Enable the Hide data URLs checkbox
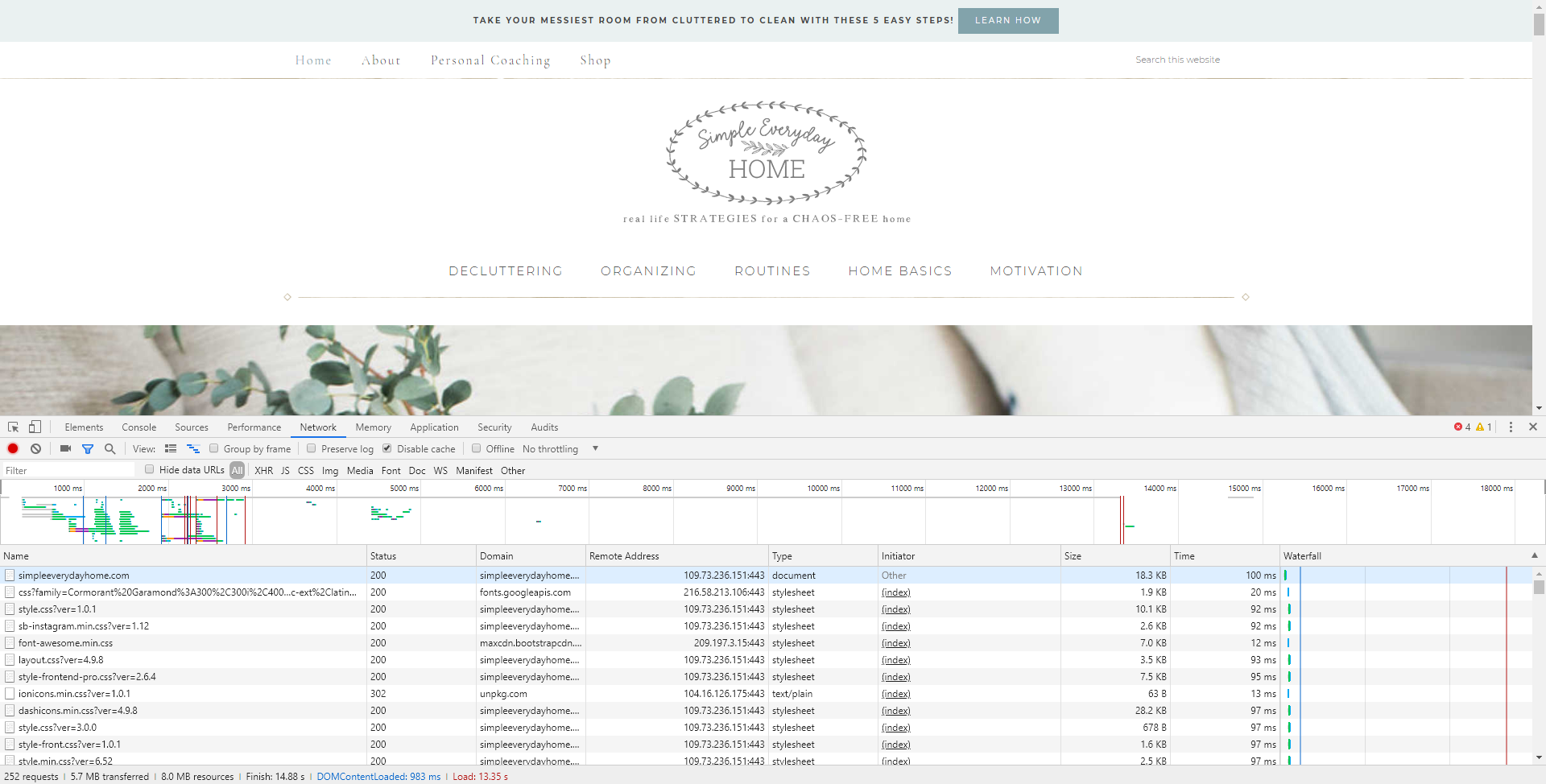The image size is (1546, 784). pyautogui.click(x=150, y=469)
